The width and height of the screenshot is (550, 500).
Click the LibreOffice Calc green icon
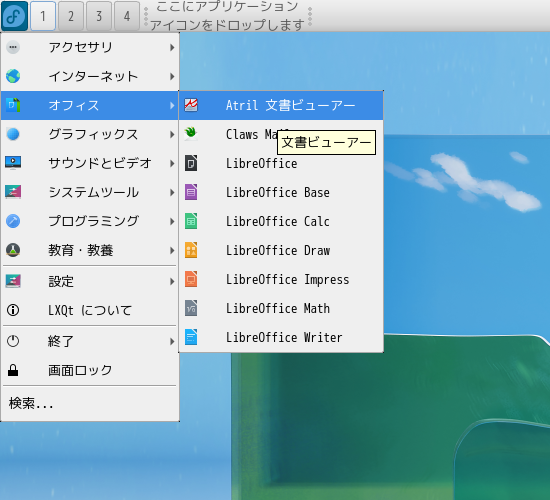191,221
